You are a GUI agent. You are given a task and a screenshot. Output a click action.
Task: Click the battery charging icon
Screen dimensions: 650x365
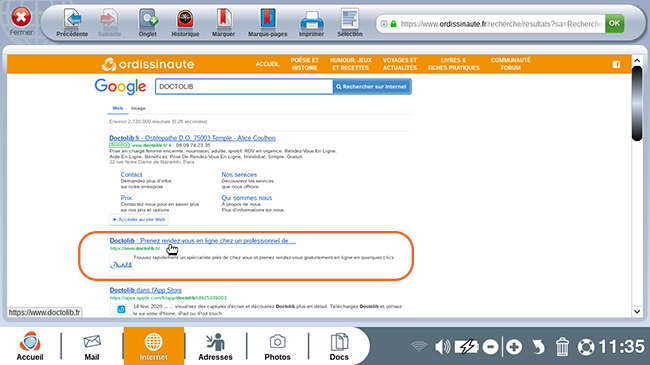click(466, 346)
